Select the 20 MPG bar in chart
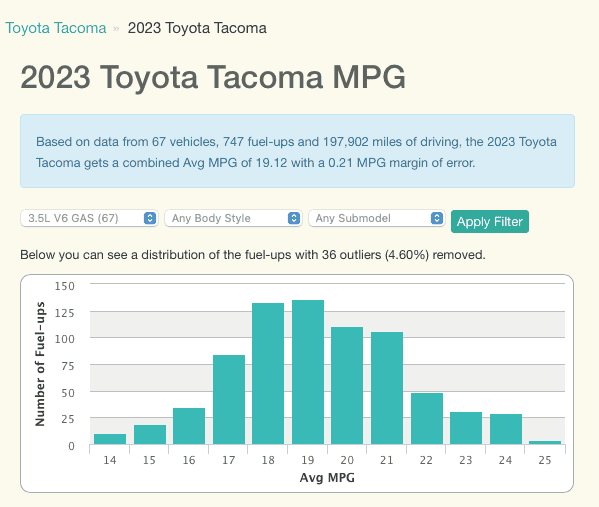The image size is (599, 507). (x=347, y=386)
